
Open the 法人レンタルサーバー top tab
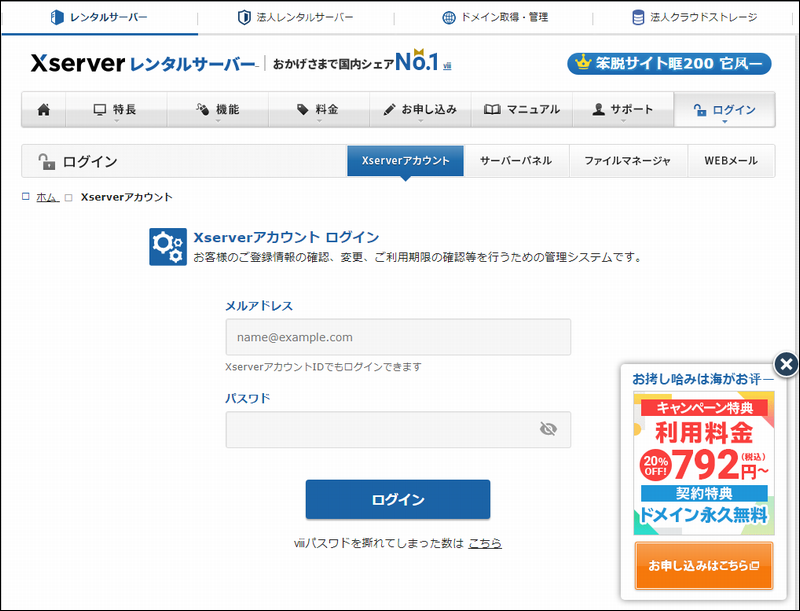click(296, 17)
